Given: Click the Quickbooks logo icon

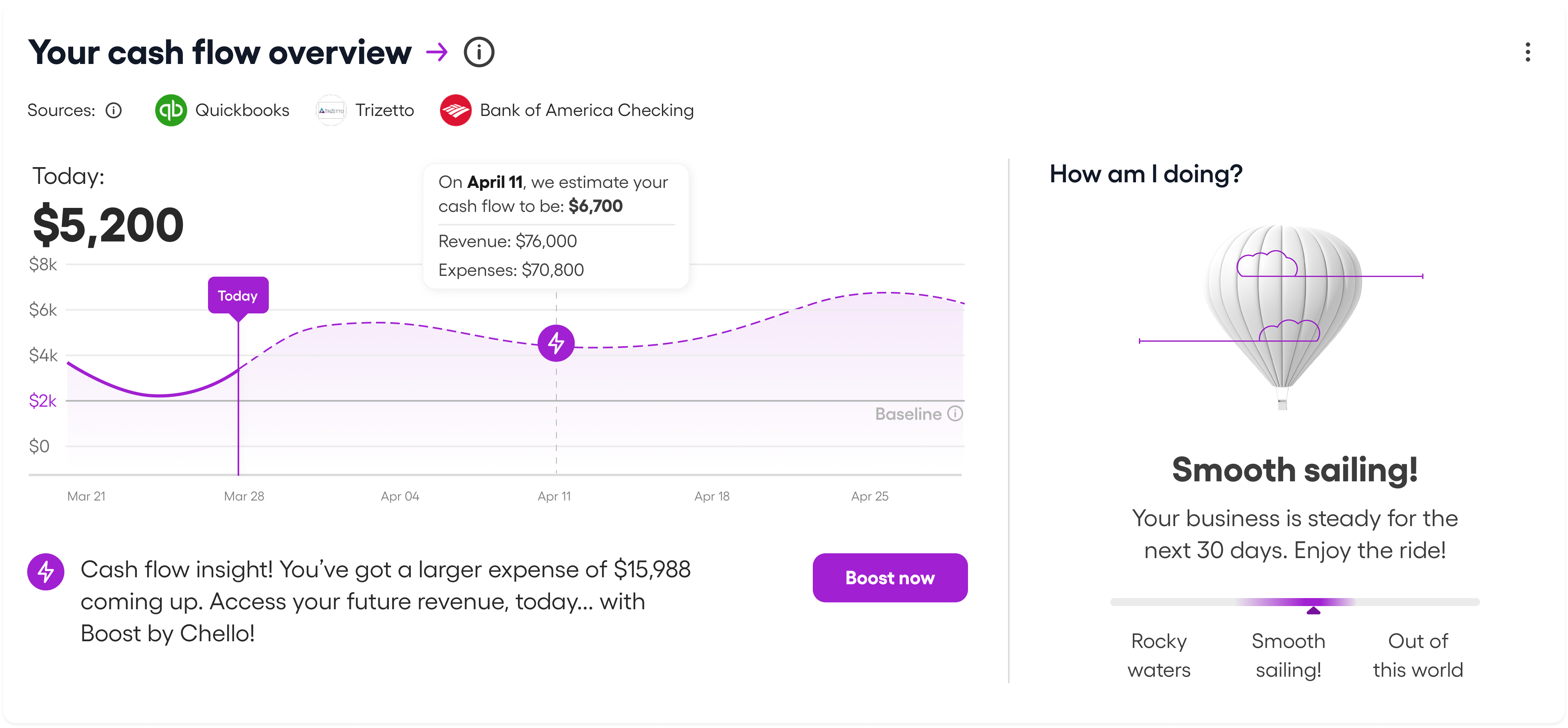Looking at the screenshot, I should click(171, 110).
